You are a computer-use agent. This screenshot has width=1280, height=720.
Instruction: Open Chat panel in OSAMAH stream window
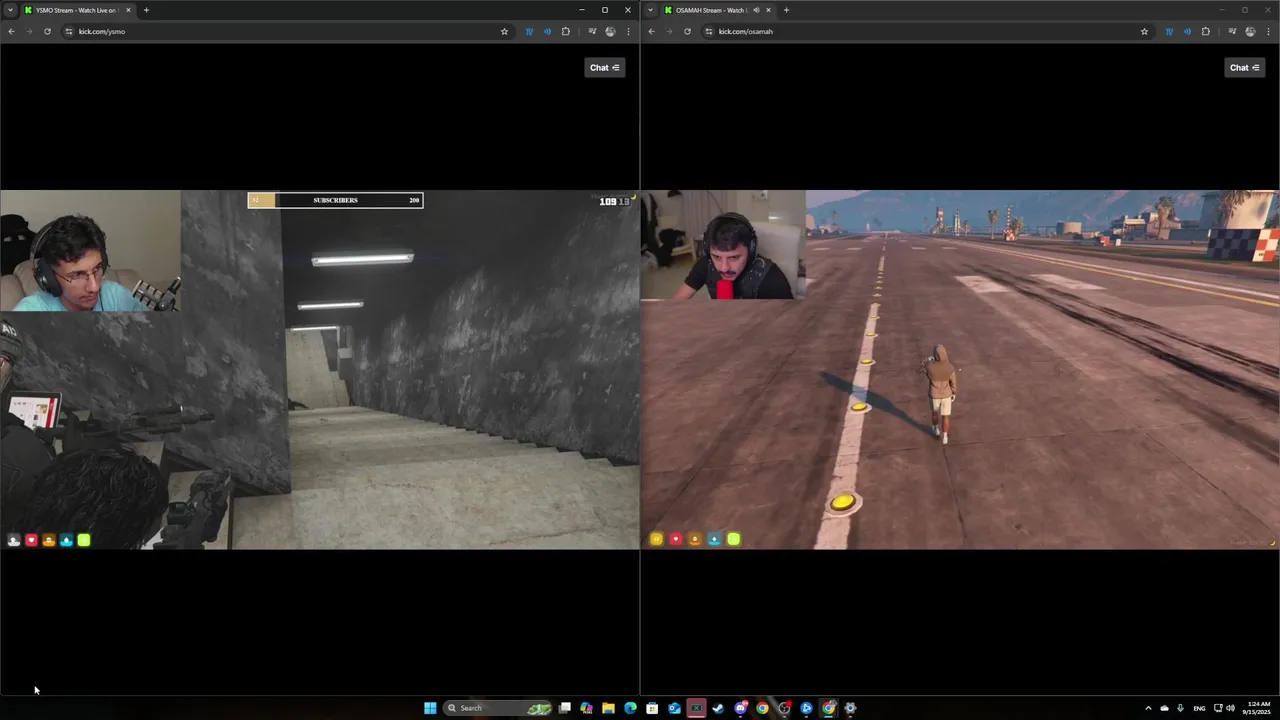pyautogui.click(x=1245, y=67)
